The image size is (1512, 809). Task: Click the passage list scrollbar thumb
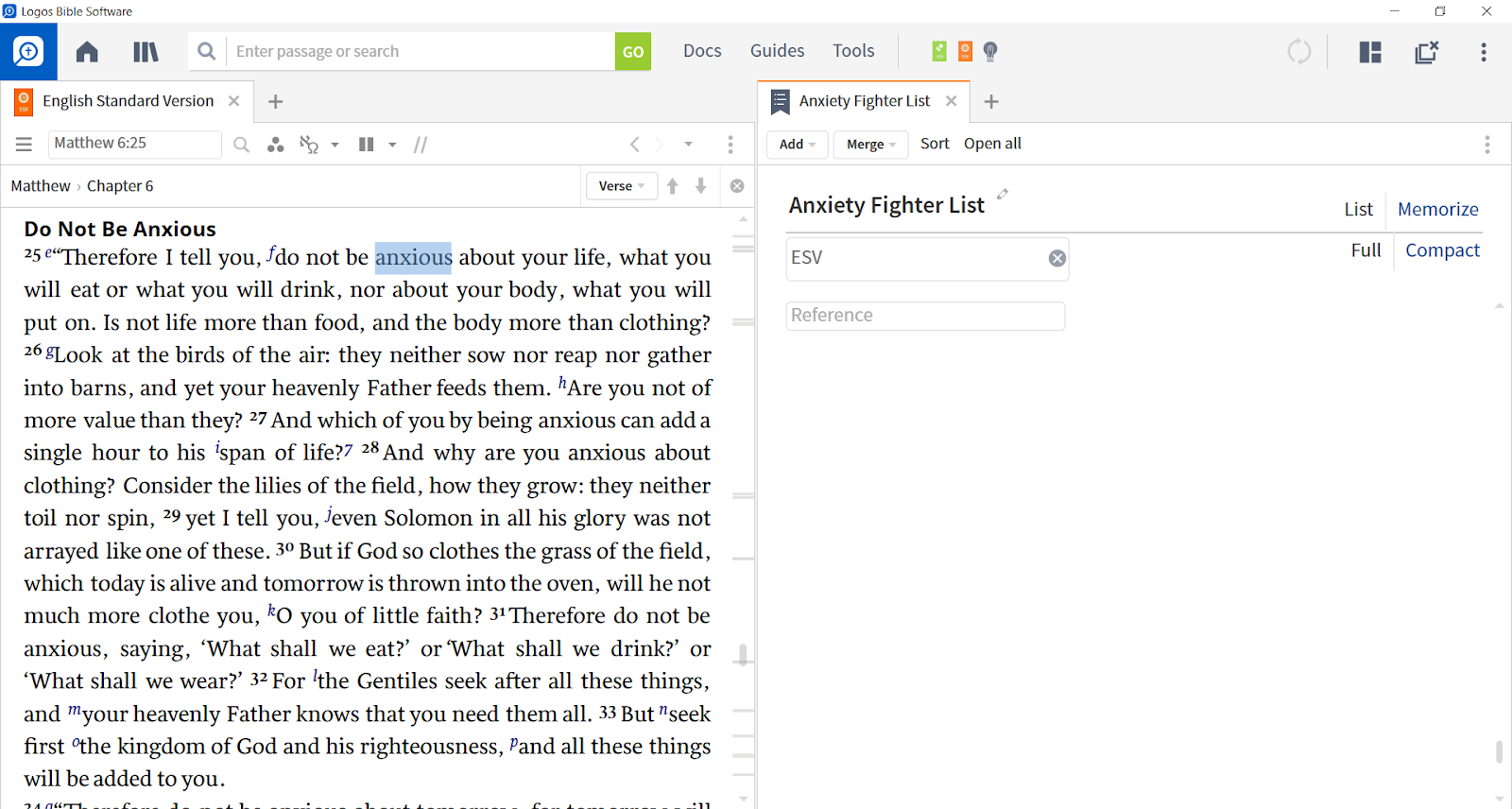[1499, 752]
